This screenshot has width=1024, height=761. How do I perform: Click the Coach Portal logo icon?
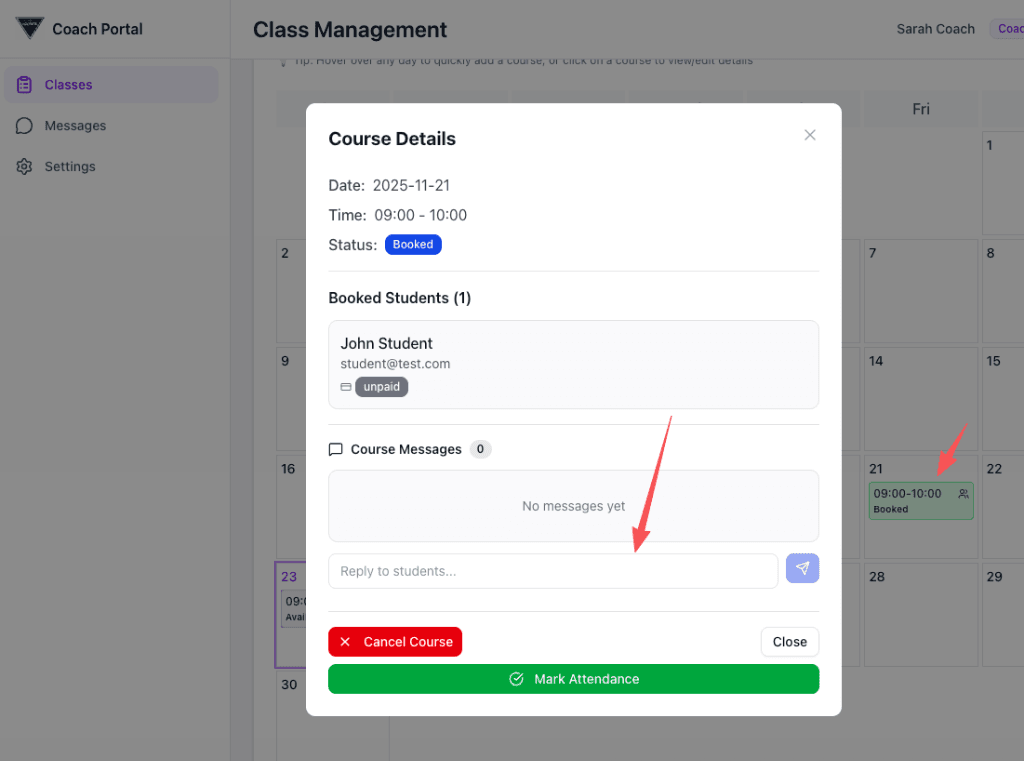tap(30, 28)
